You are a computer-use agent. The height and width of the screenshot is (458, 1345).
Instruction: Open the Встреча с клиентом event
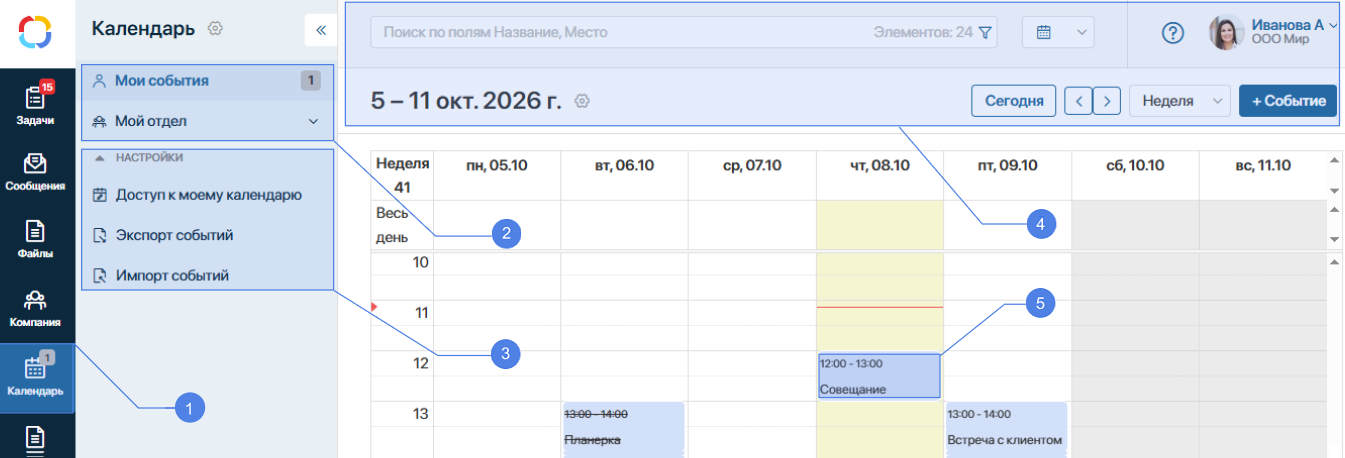1006,428
